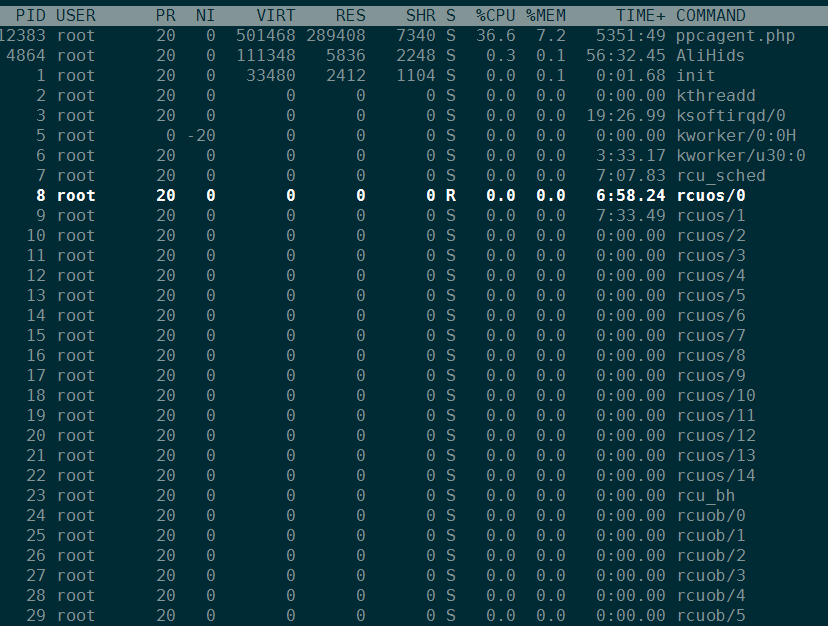Click the 7:07.83 time value
The image size is (828, 626).
click(631, 176)
